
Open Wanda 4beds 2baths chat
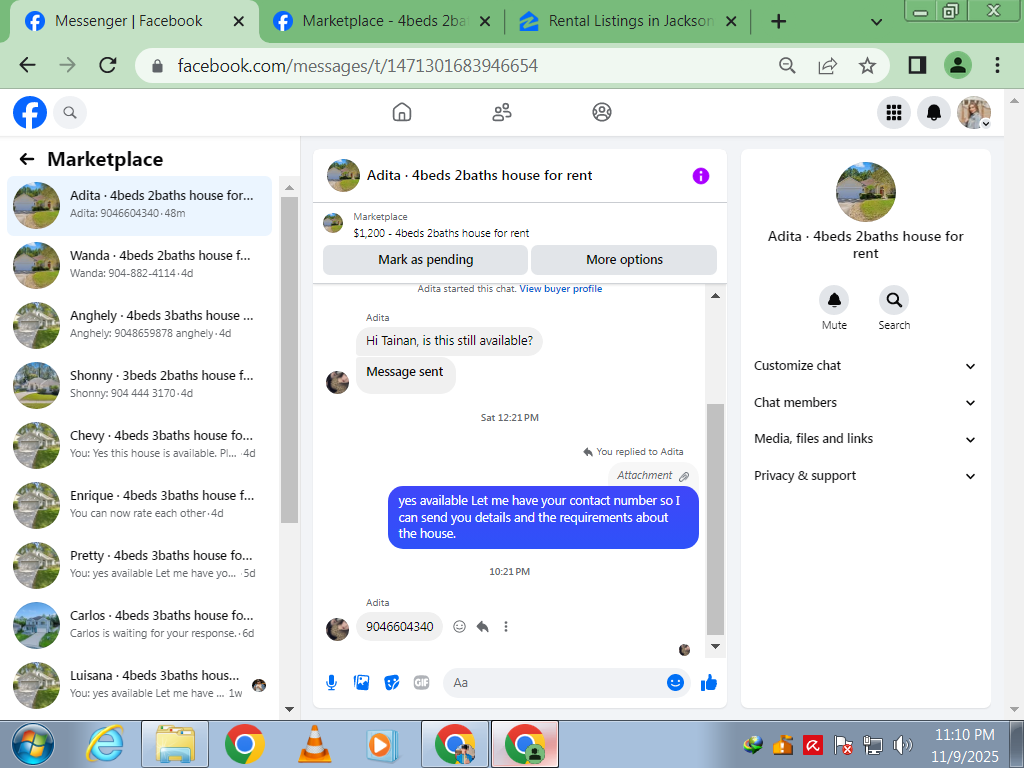(x=140, y=265)
